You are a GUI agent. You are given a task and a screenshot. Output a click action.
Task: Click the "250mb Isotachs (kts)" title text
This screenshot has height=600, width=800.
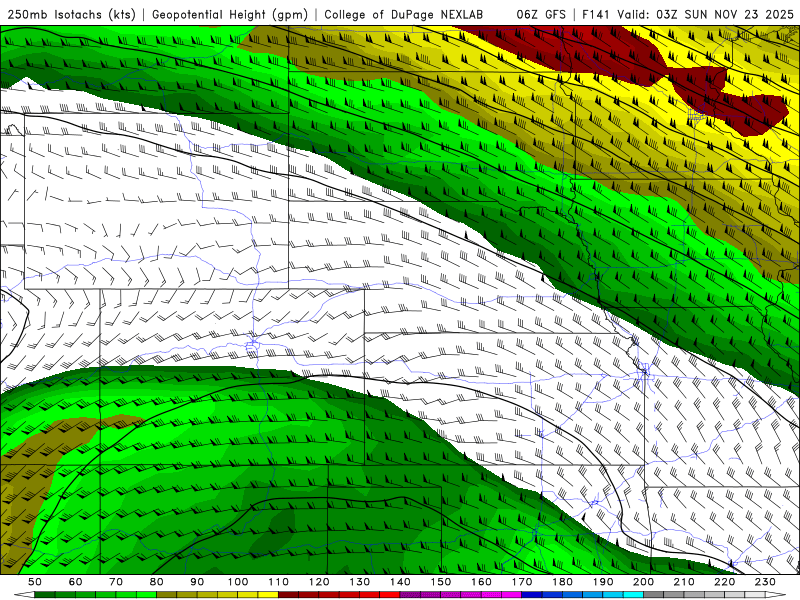pos(71,14)
